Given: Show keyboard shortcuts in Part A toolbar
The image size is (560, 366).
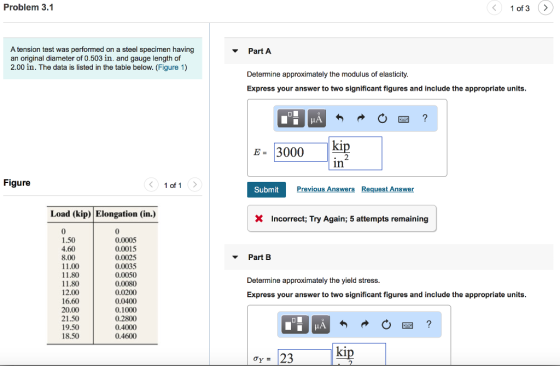Looking at the screenshot, I should (403, 119).
